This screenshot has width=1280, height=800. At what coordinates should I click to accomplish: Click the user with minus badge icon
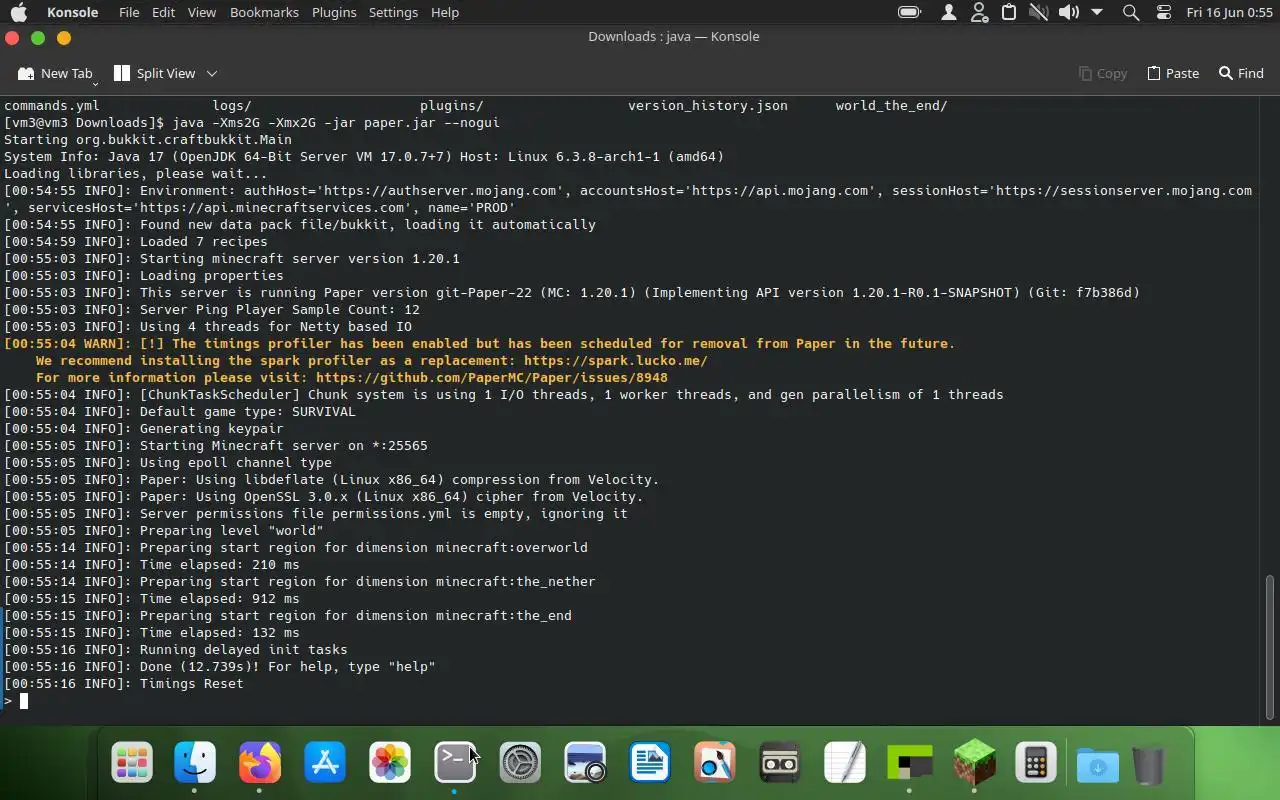click(x=979, y=12)
